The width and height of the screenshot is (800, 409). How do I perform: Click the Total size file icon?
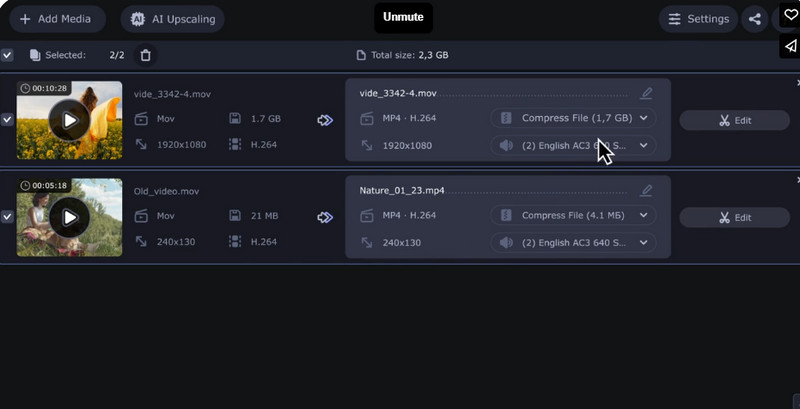(x=361, y=55)
